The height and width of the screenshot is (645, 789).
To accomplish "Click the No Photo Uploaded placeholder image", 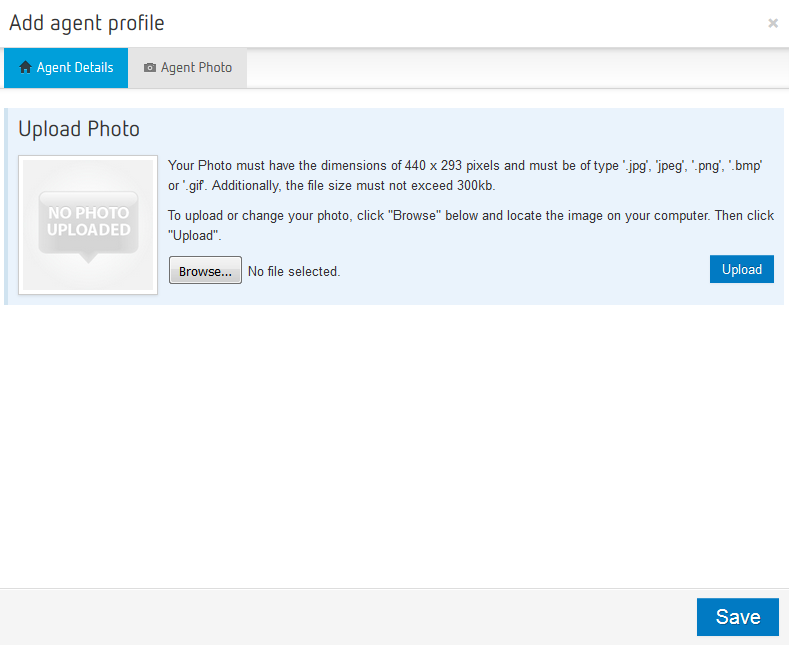I will (x=88, y=224).
